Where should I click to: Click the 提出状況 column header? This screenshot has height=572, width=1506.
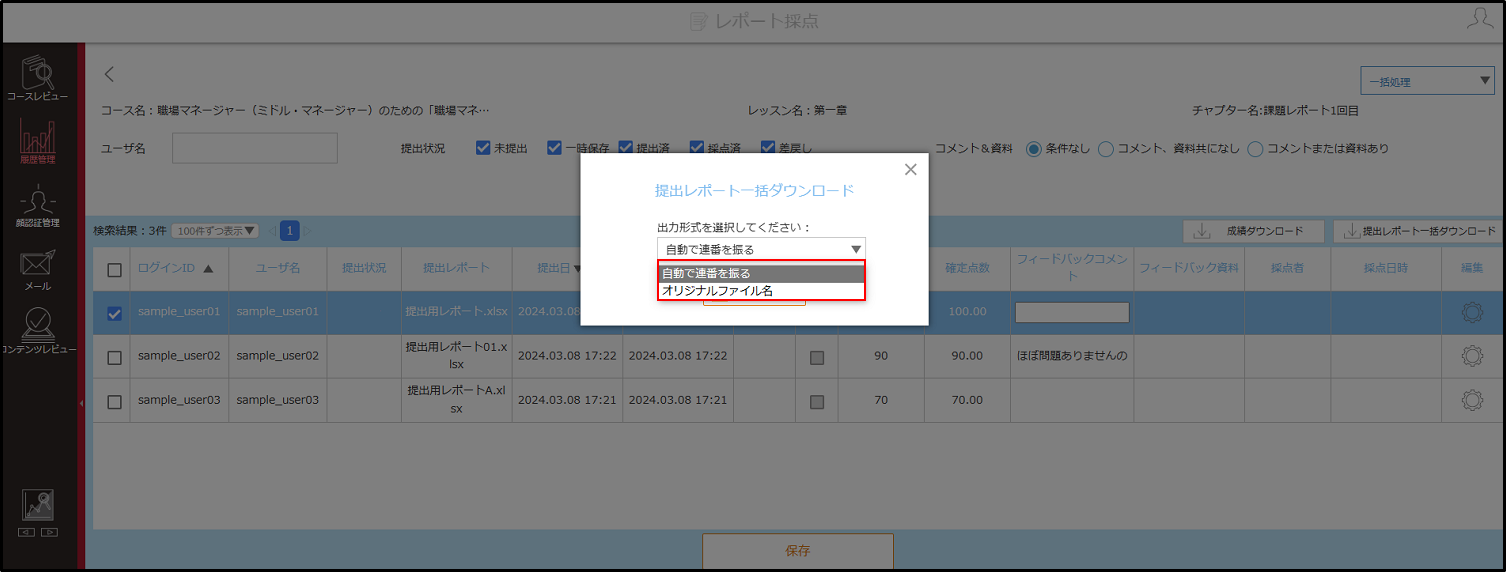coord(364,268)
